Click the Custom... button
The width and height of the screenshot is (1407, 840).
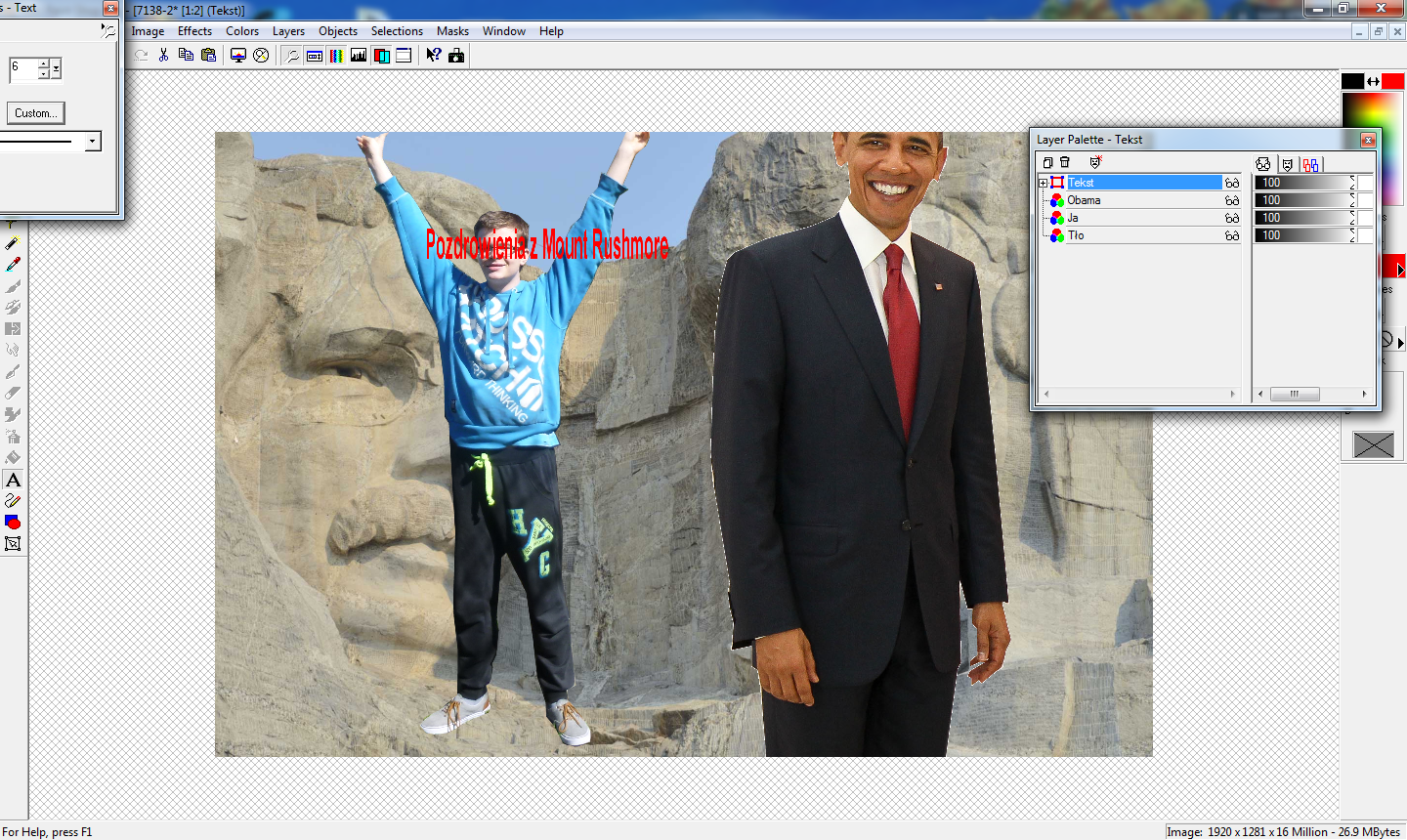pyautogui.click(x=36, y=113)
